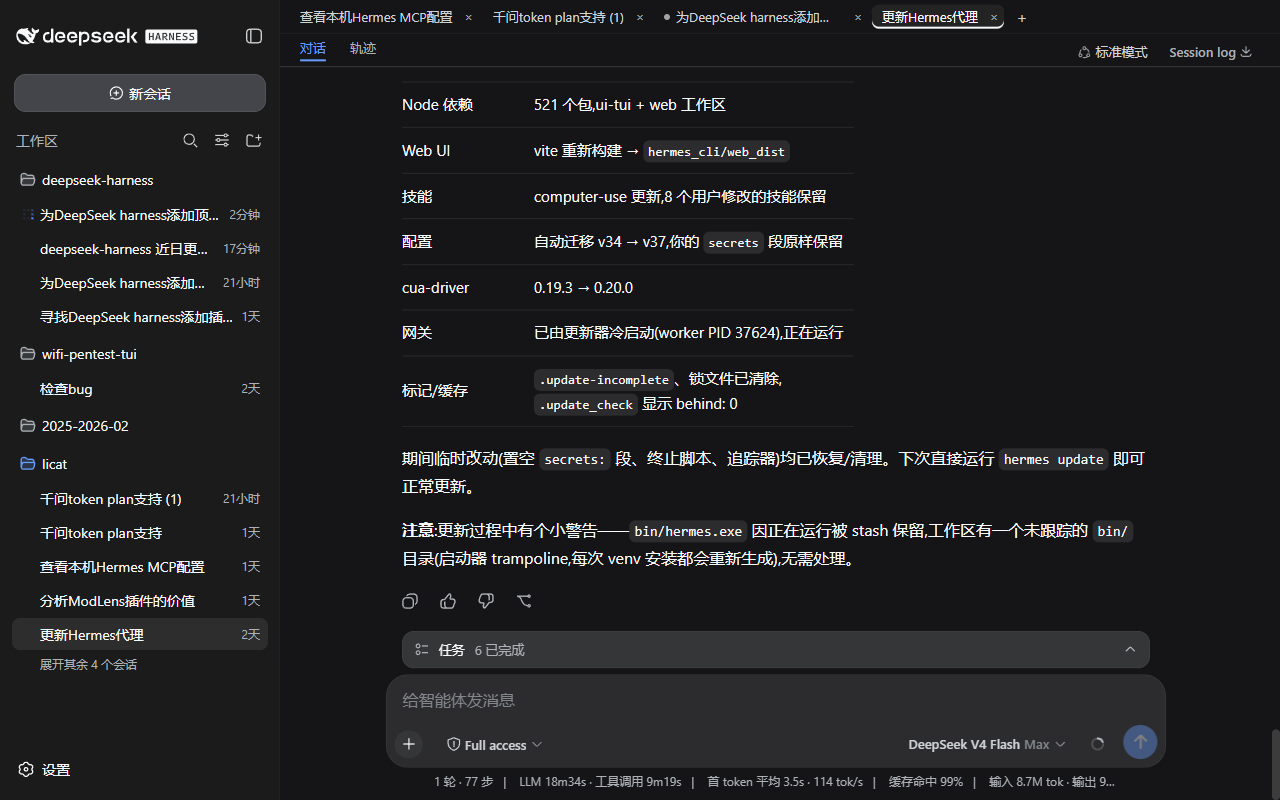Screen dimensions: 1280x800
Task: Start a 新会话
Action: click(140, 93)
